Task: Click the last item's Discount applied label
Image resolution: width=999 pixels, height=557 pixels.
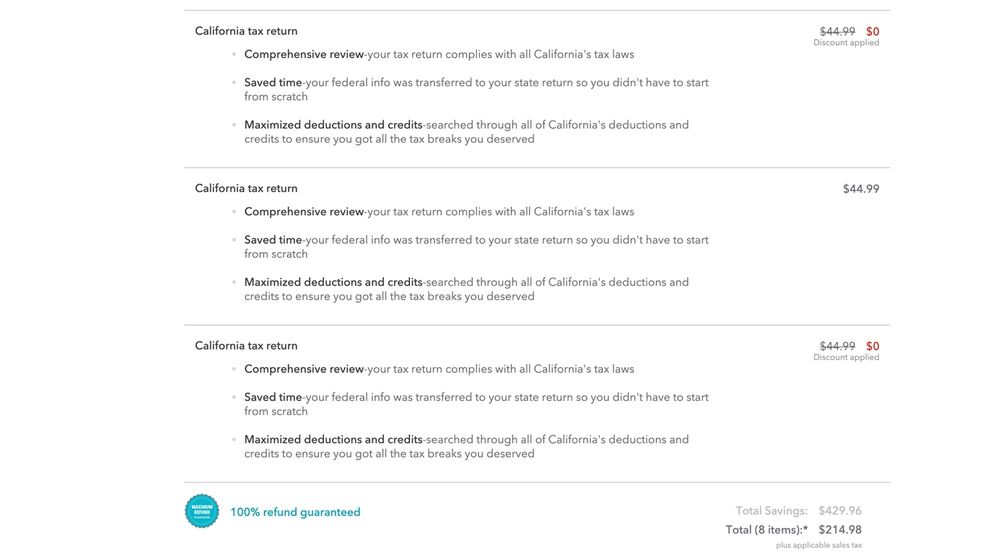Action: (x=846, y=357)
